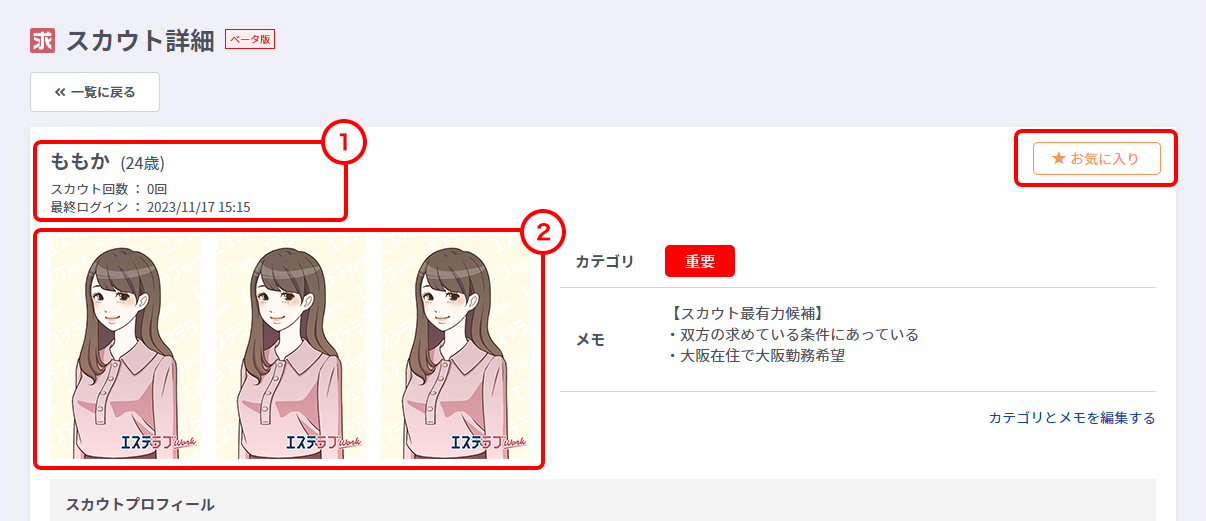Open the first profile photo of ももか
1206x521 pixels.
[x=125, y=348]
